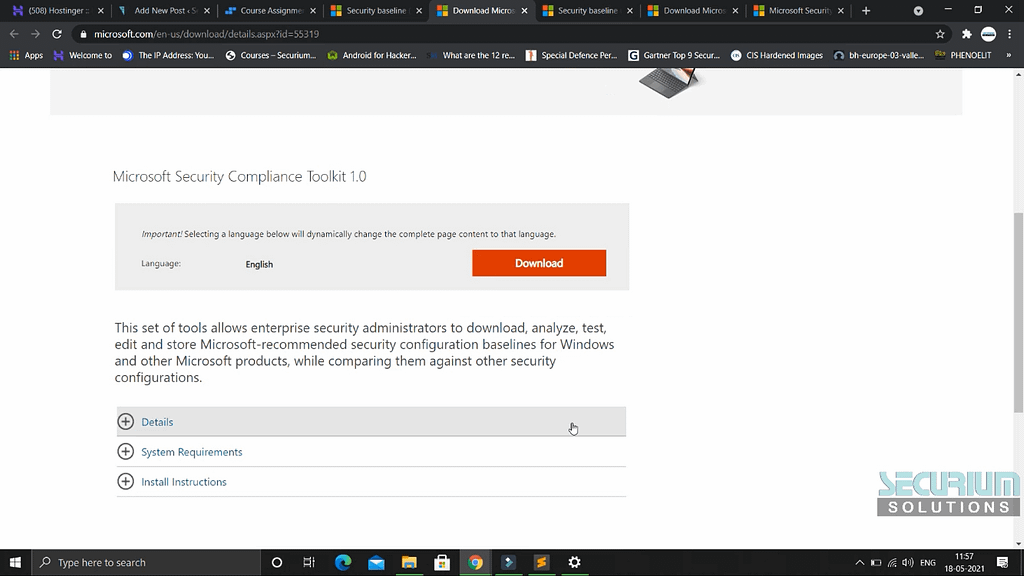Open the tab search dropdown

pos(918,10)
